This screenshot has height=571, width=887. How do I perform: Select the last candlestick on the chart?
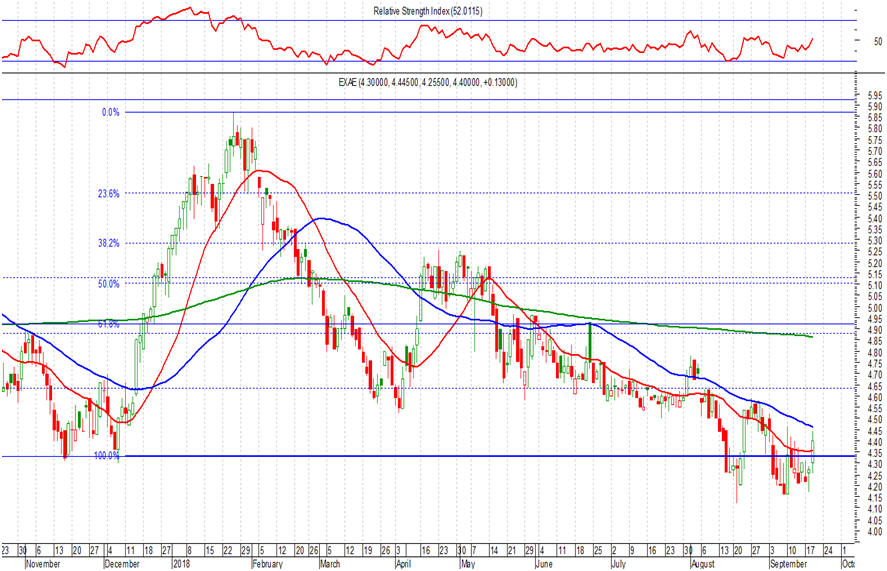(x=813, y=452)
